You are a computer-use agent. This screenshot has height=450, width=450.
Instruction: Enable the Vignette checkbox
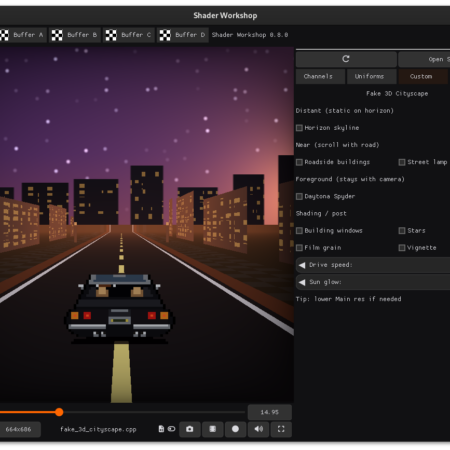402,248
